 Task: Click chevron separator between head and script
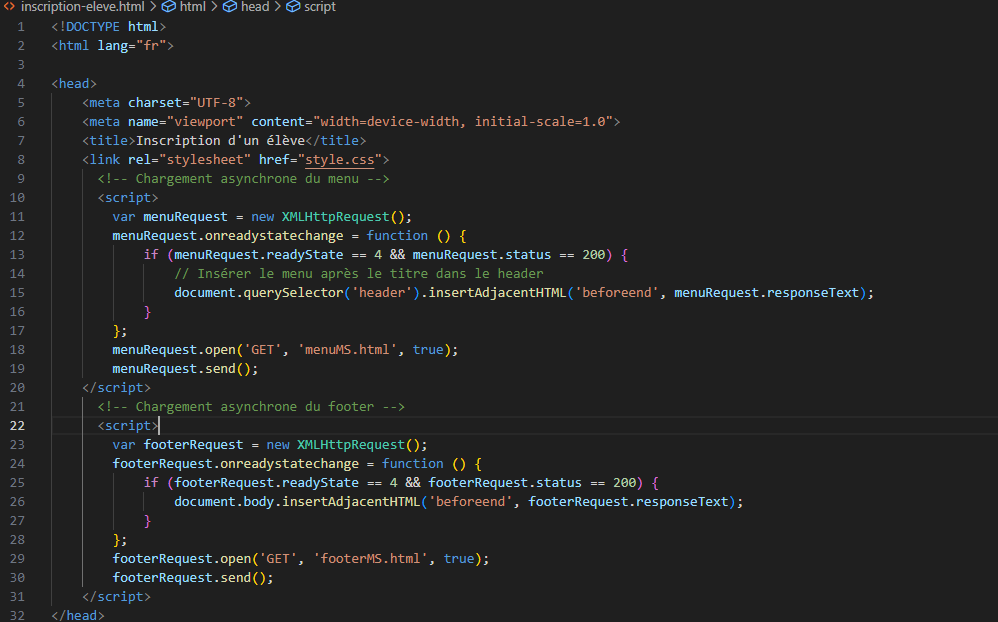point(277,7)
